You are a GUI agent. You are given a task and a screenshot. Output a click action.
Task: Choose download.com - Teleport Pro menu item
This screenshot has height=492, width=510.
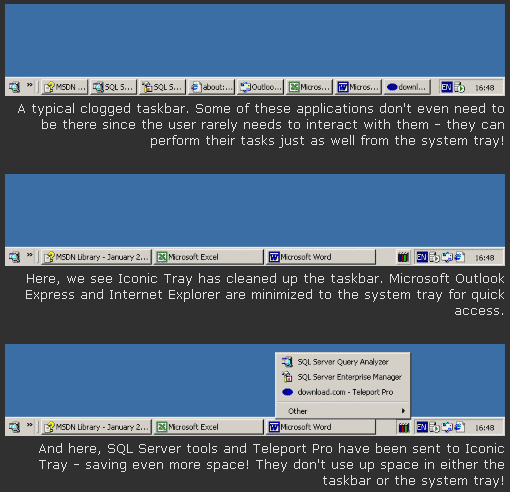pos(343,392)
